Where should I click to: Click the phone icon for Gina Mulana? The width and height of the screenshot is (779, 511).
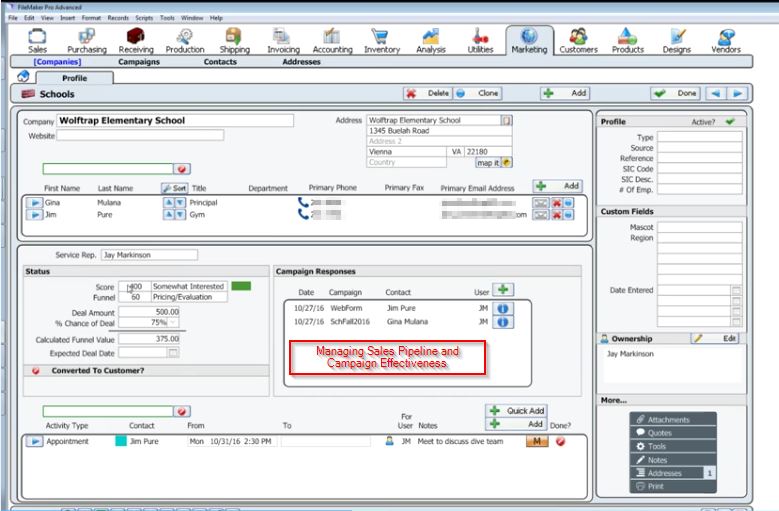point(303,202)
